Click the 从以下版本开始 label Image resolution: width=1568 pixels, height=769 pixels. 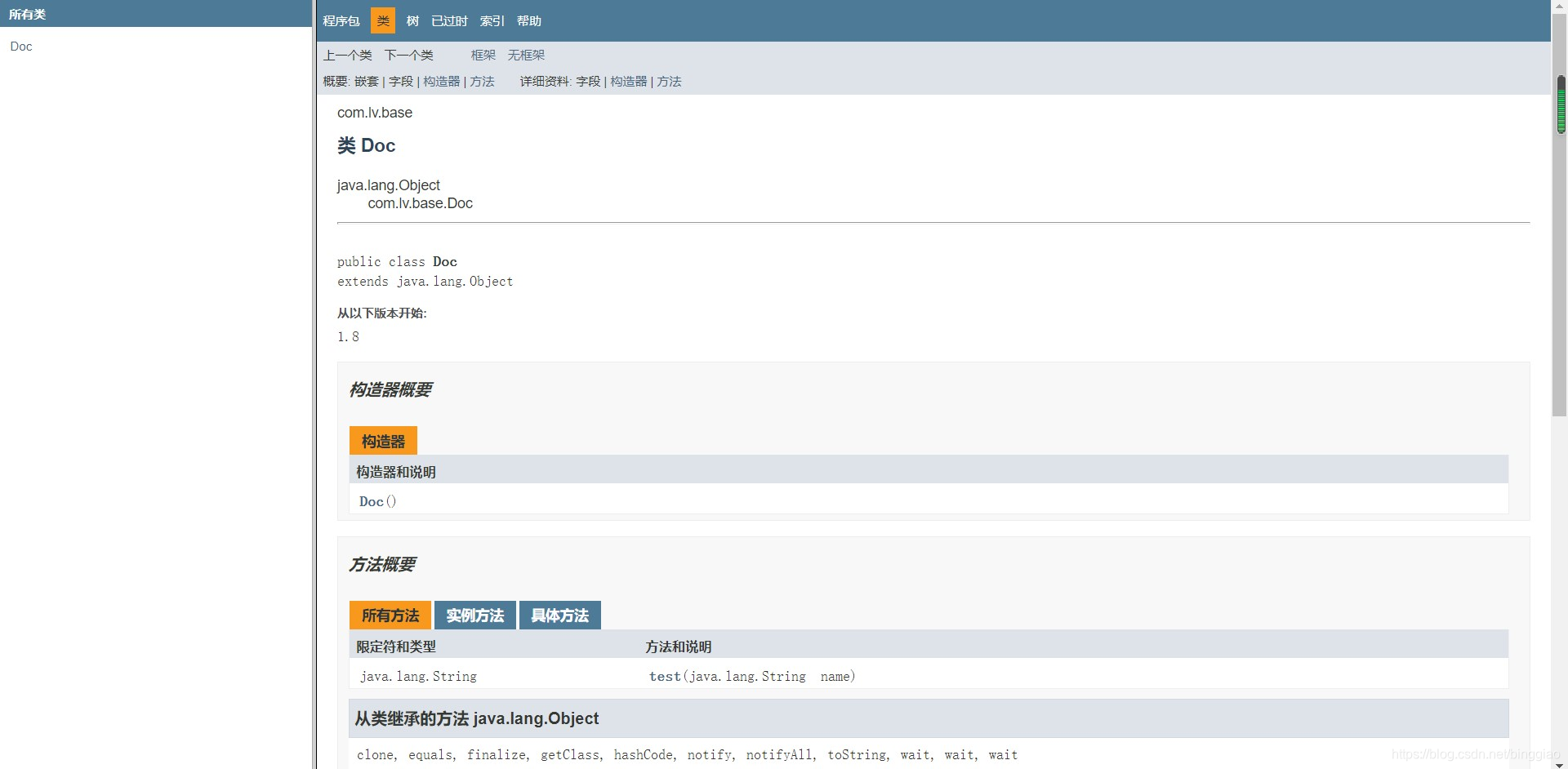coord(381,313)
